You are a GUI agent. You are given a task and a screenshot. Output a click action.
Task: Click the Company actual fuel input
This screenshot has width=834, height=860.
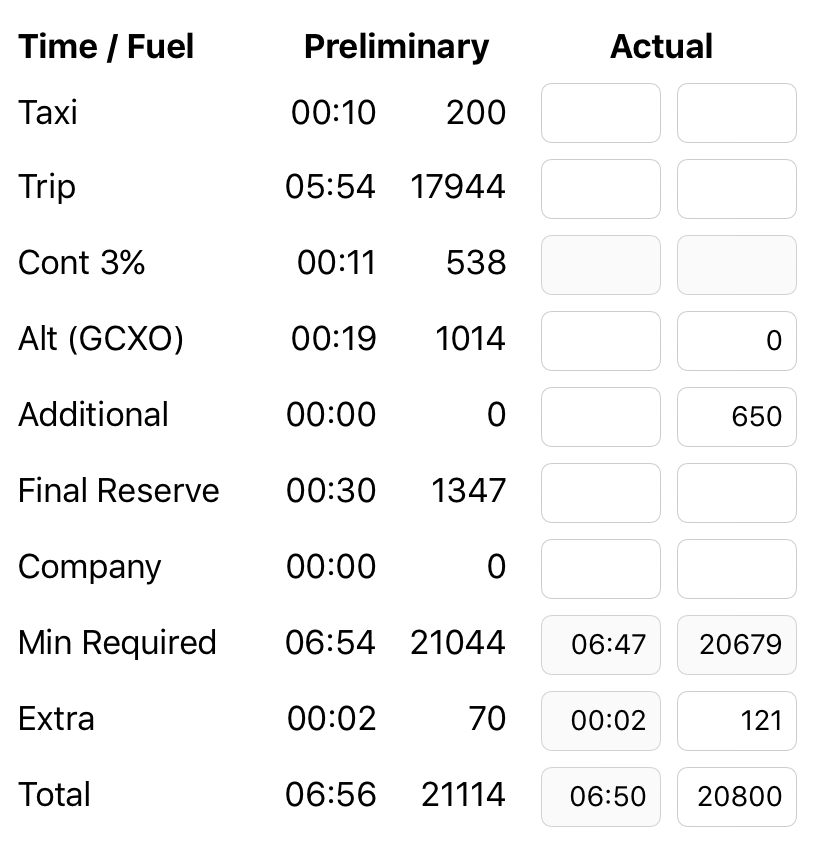(736, 569)
